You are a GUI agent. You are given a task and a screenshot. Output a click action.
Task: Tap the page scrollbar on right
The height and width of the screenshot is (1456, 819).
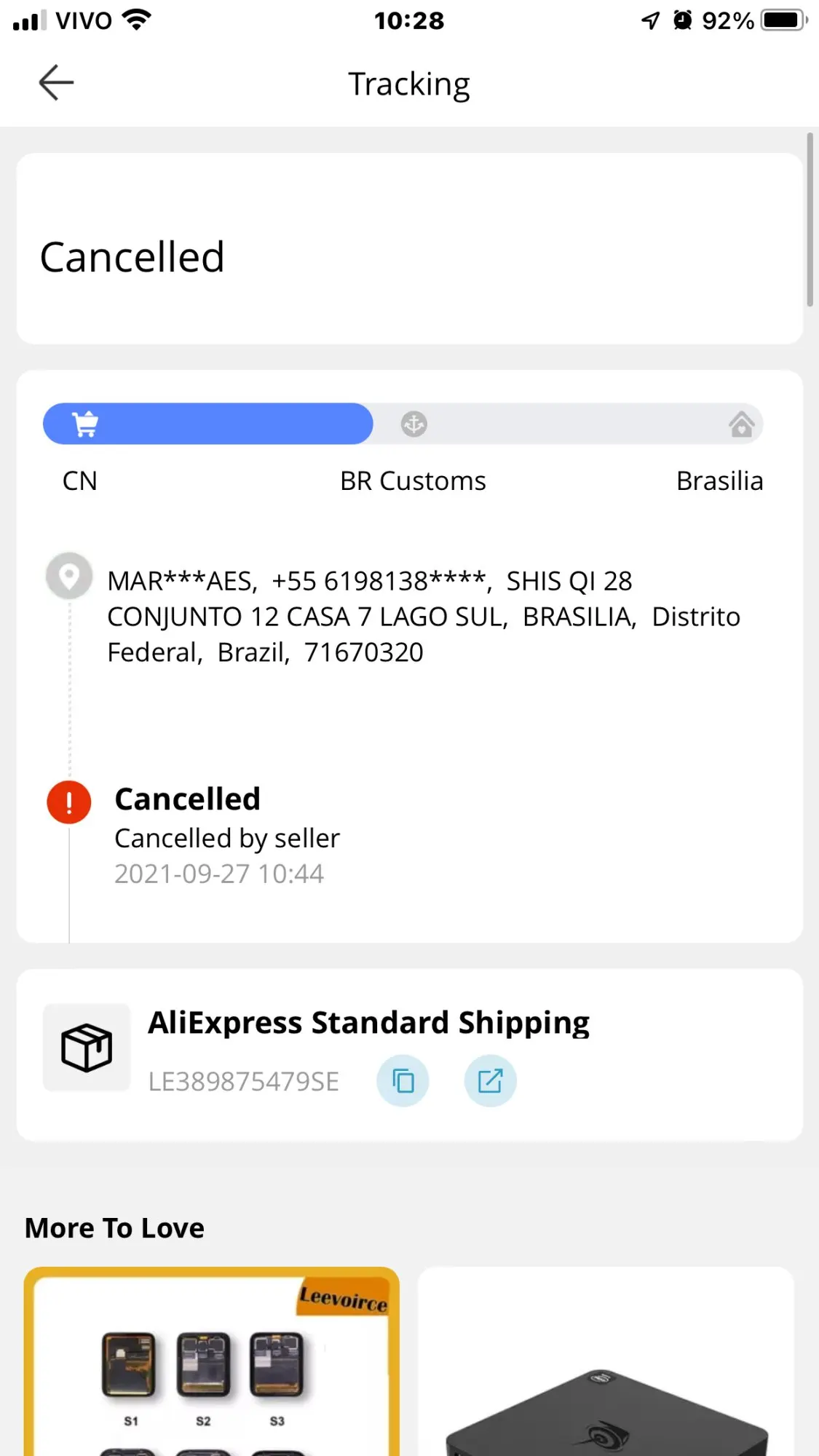(810, 220)
